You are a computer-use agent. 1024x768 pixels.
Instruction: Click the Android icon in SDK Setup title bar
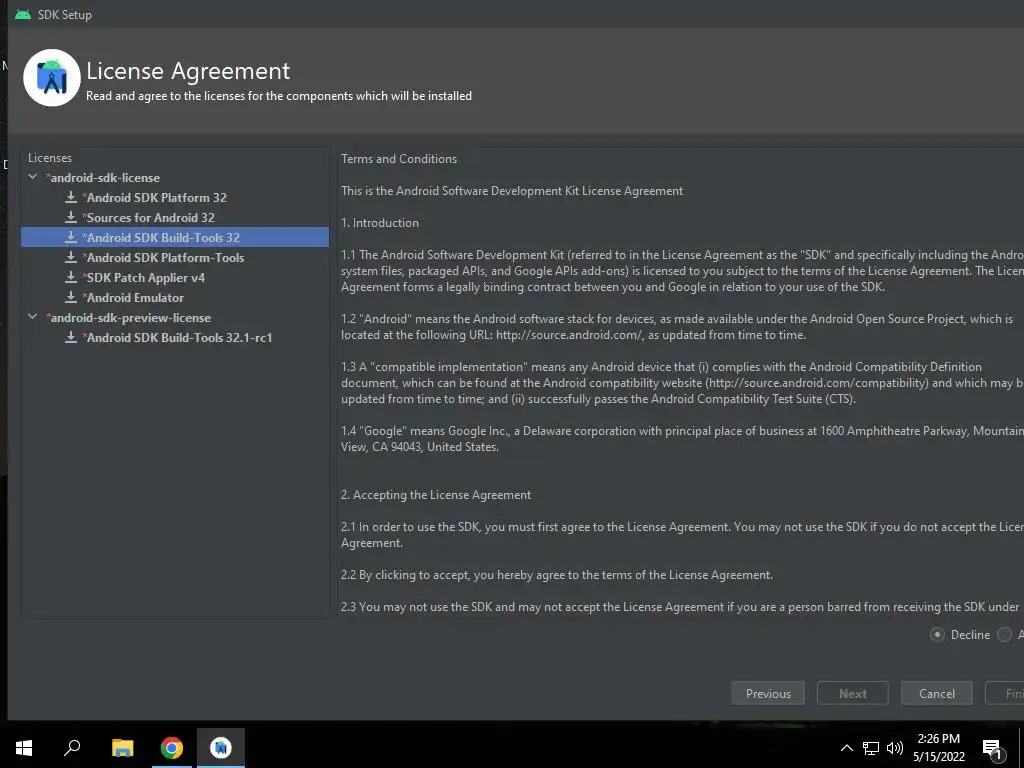tap(23, 14)
